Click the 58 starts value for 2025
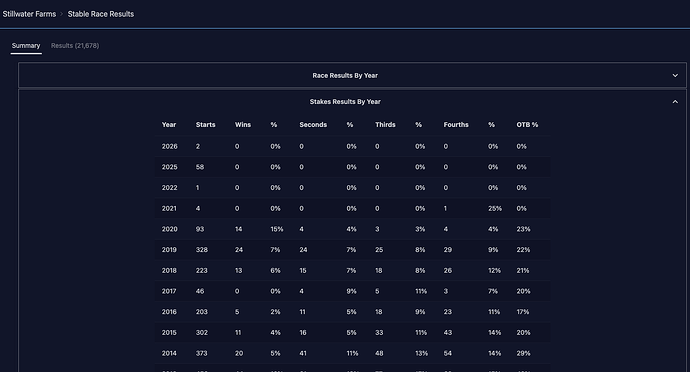Image resolution: width=690 pixels, height=372 pixels. click(x=200, y=167)
